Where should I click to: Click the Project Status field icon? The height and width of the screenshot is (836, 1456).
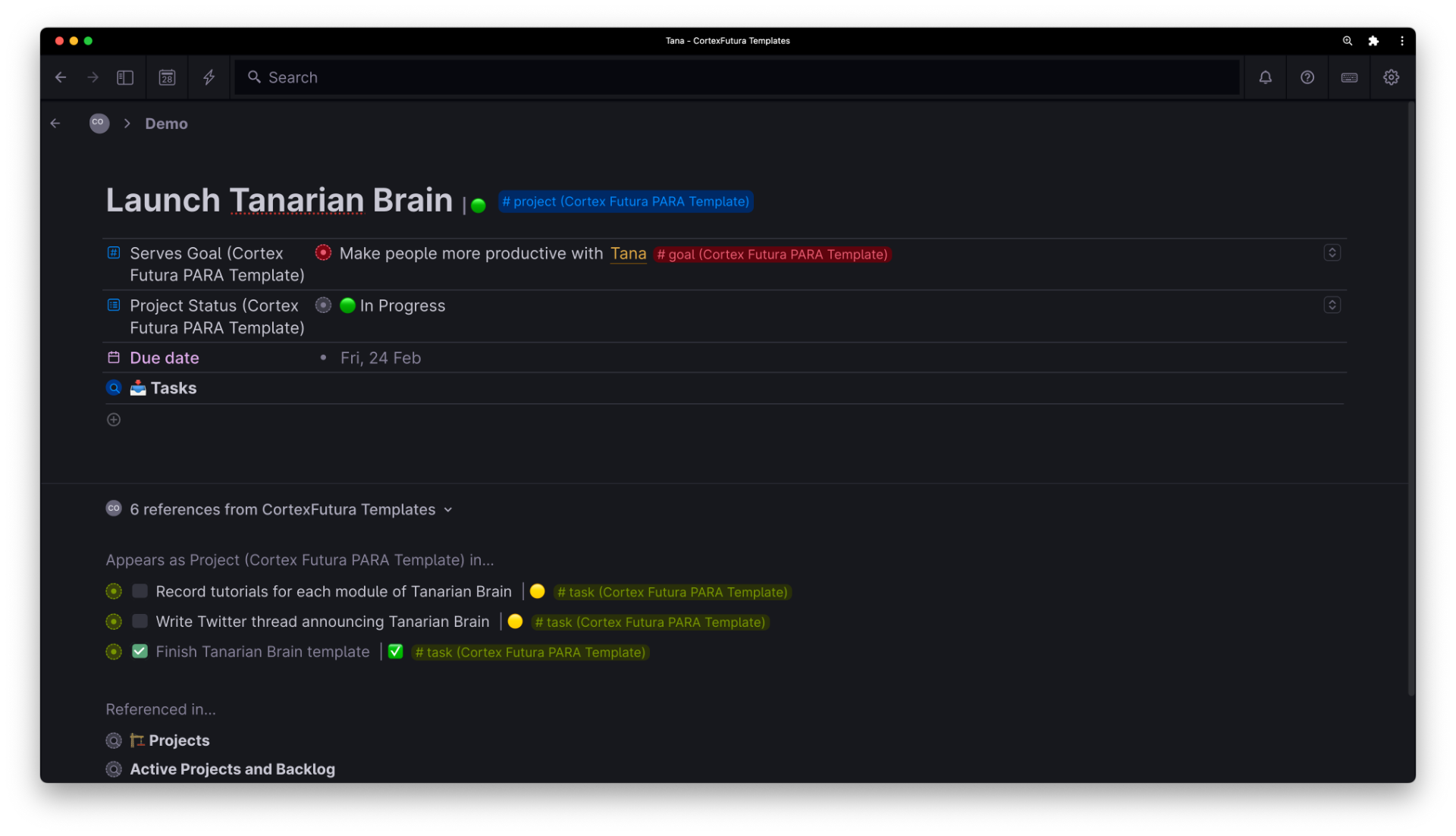114,305
